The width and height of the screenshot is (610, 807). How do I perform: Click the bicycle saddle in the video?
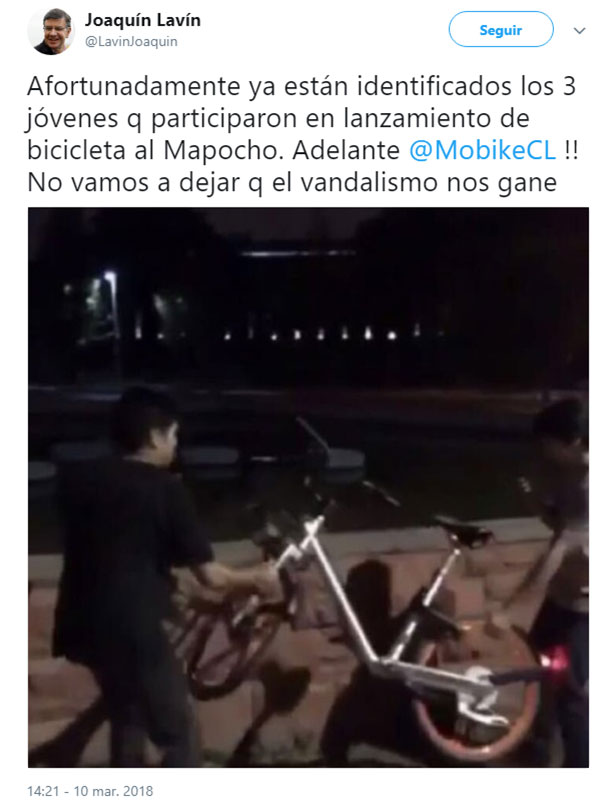(462, 532)
